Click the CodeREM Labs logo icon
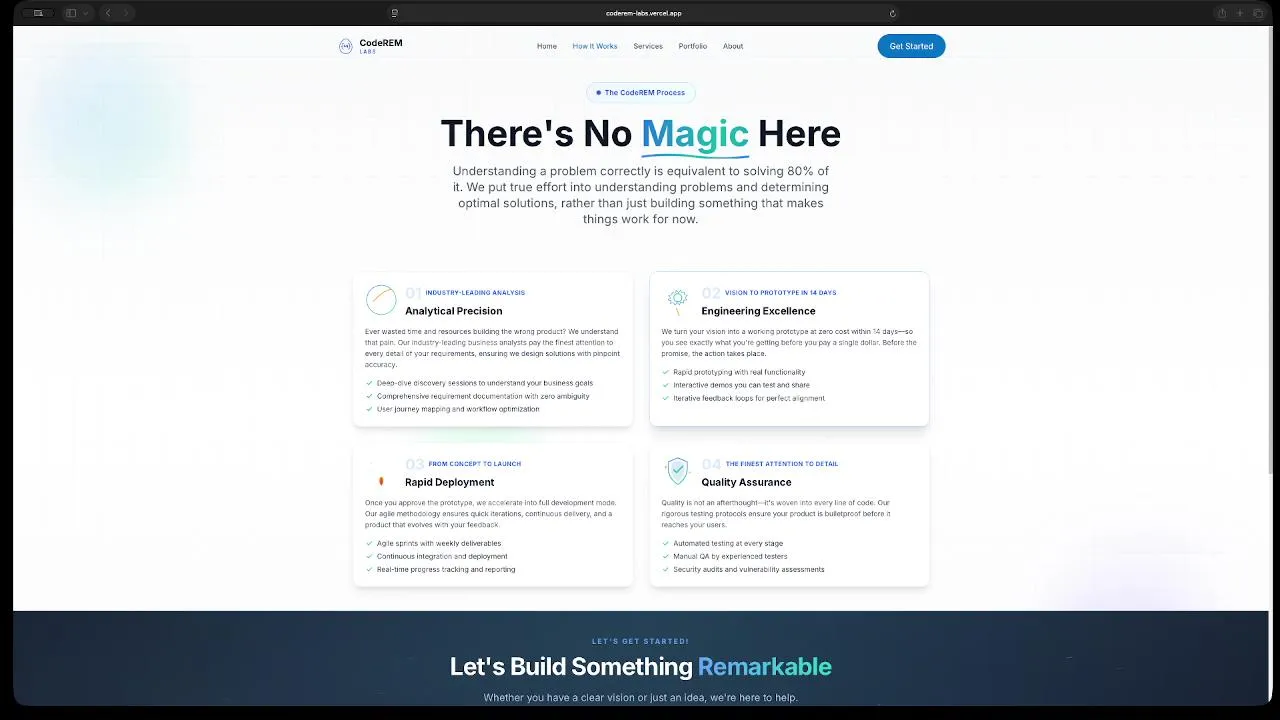1280x720 pixels. pyautogui.click(x=345, y=46)
